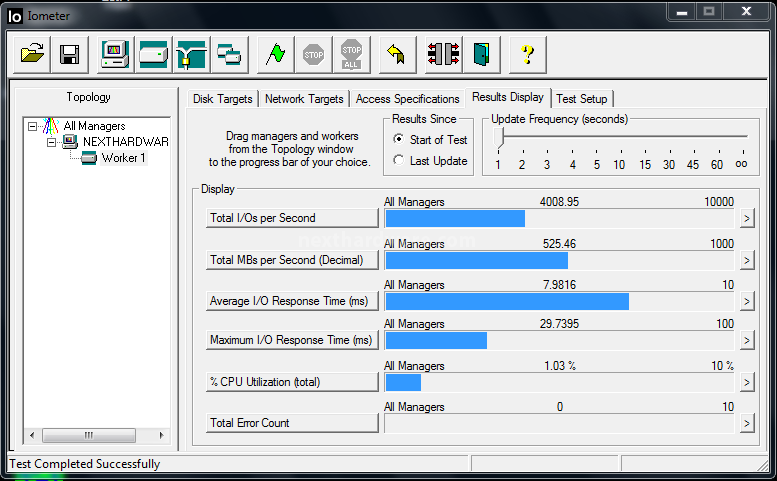
Task: Click the % CPU Utilization (total) button
Action: [292, 382]
